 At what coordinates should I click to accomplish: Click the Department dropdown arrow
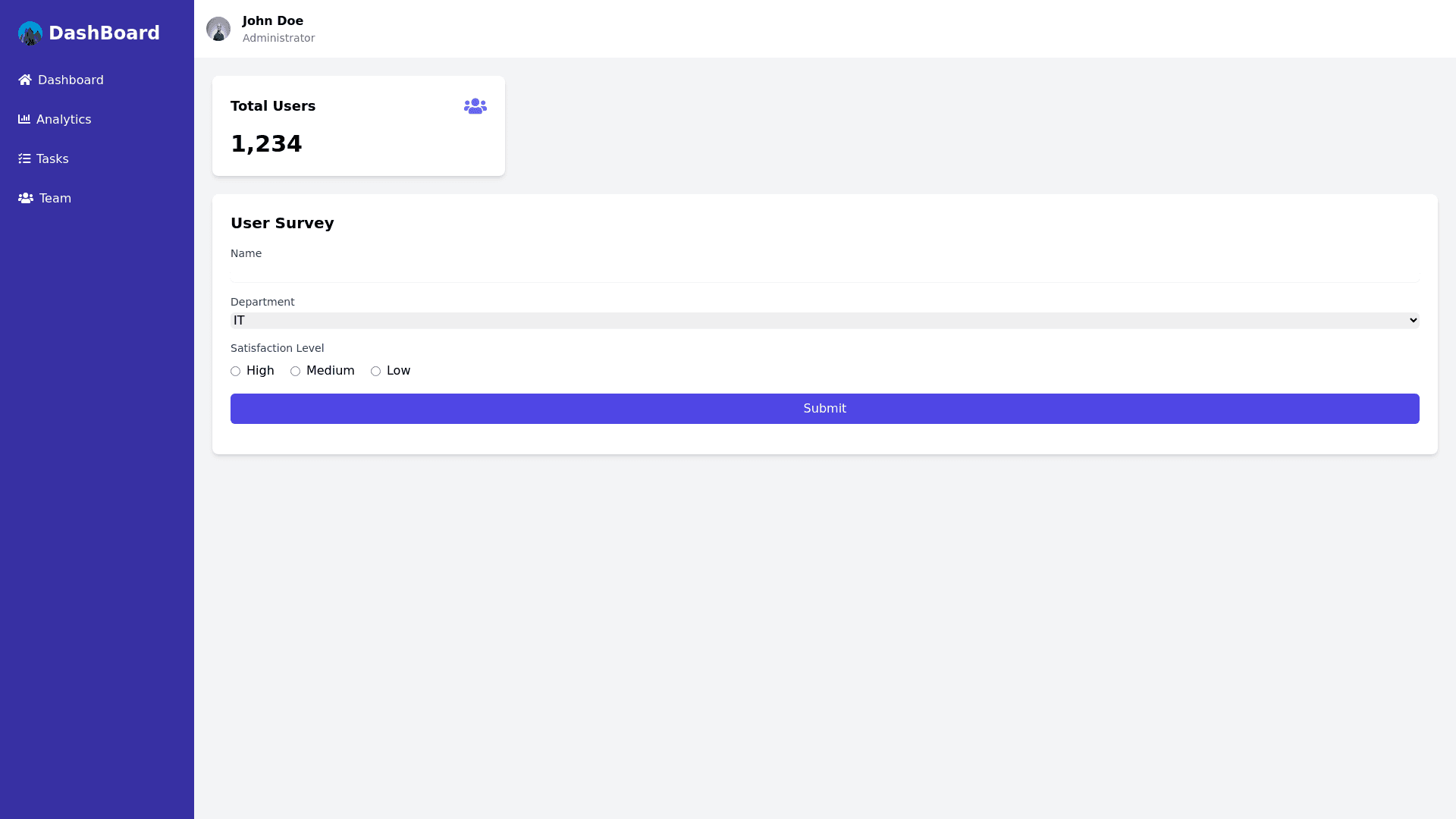tap(1413, 321)
